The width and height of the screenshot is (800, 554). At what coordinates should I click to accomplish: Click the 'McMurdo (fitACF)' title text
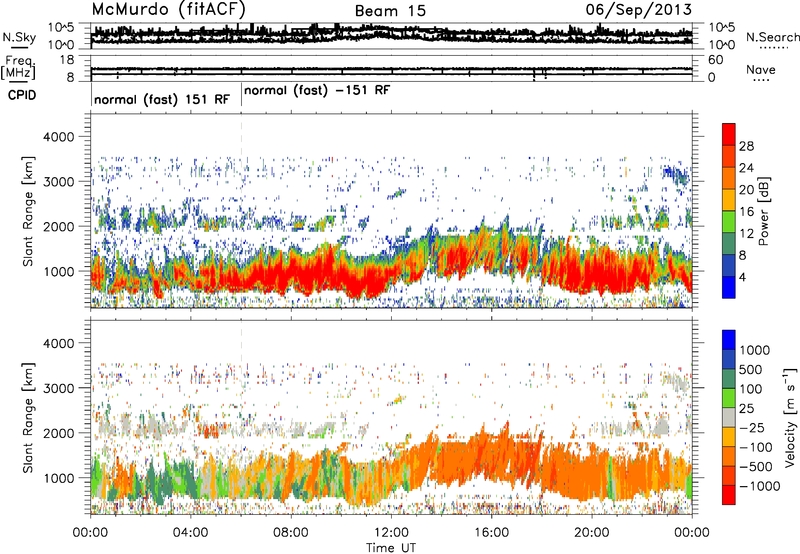[169, 10]
